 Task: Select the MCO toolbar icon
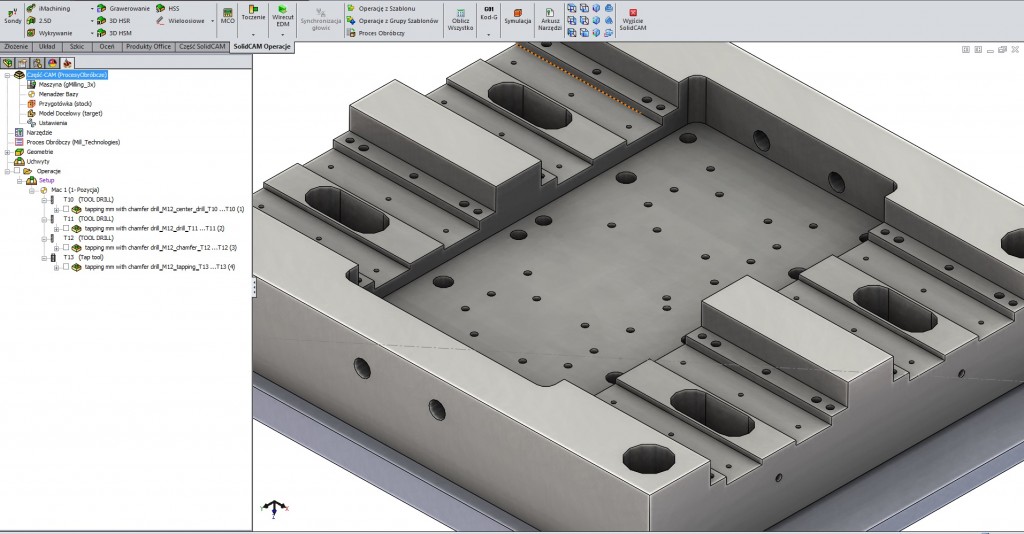[227, 14]
